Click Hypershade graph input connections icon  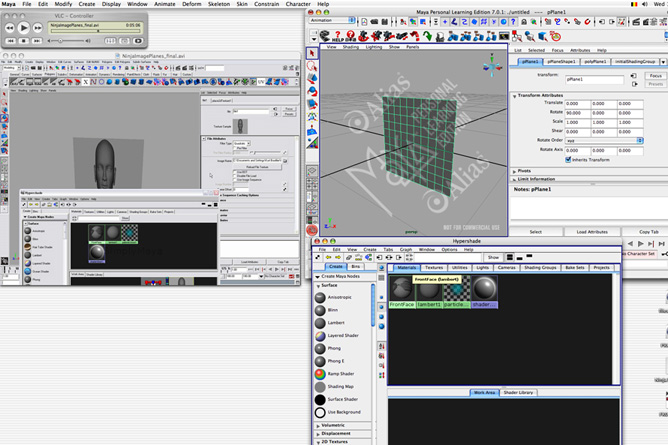point(379,258)
